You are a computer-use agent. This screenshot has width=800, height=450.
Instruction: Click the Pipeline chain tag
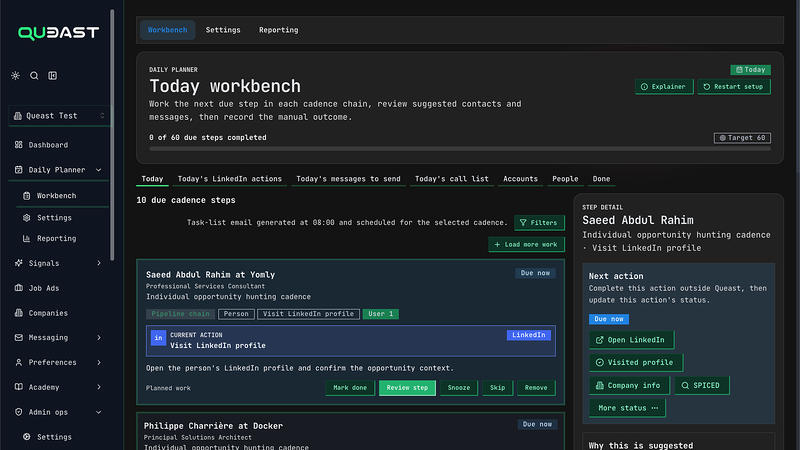click(180, 314)
